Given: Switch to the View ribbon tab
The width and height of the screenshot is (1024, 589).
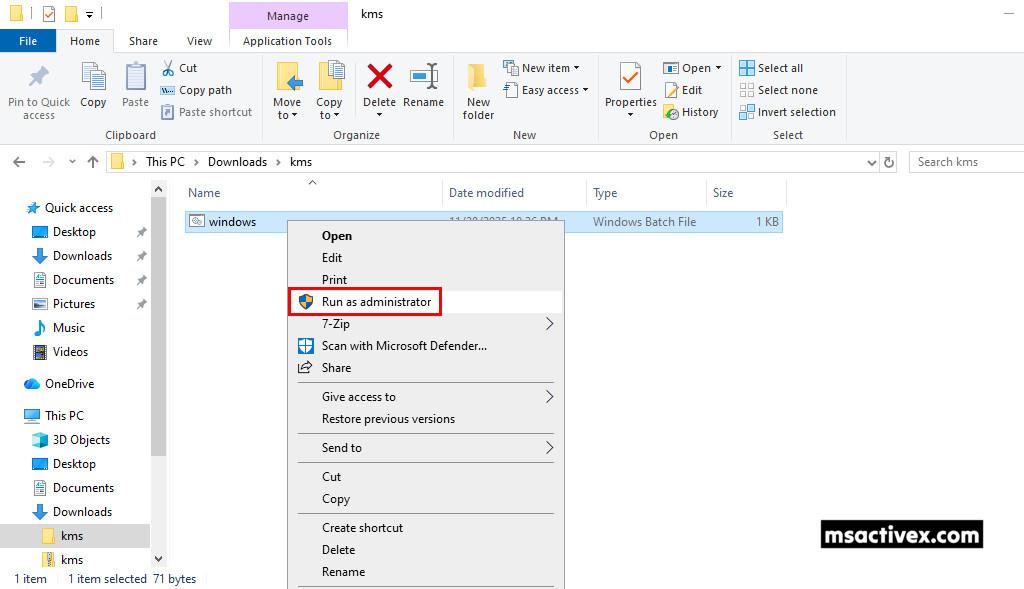Looking at the screenshot, I should click(199, 41).
